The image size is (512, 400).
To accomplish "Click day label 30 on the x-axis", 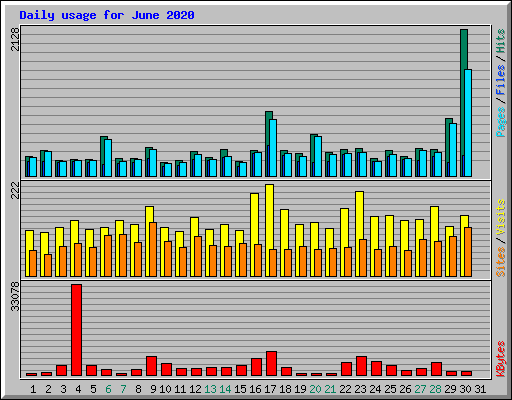I will [x=465, y=389].
